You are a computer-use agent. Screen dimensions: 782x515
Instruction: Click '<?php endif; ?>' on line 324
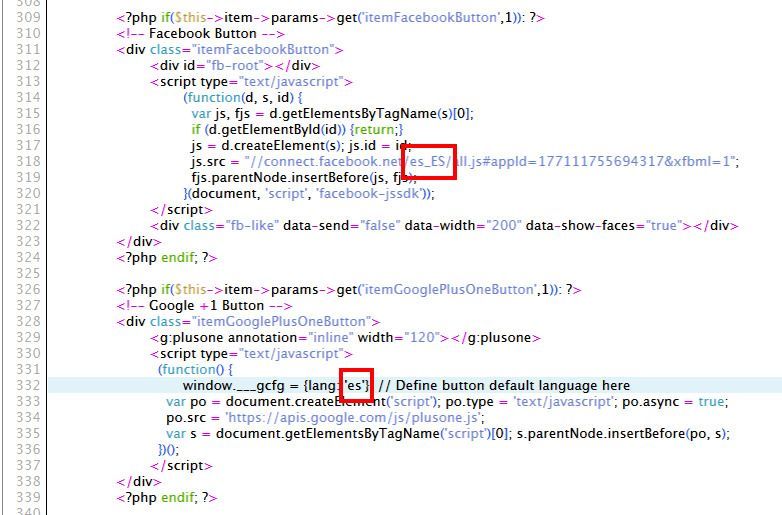(167, 258)
